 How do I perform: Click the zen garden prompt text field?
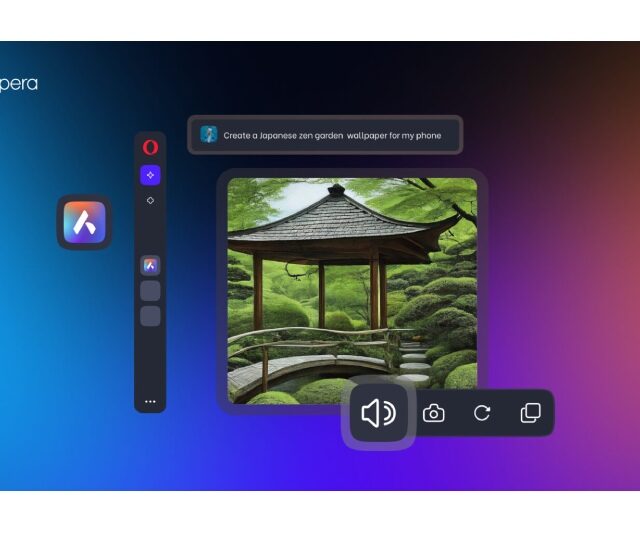click(x=332, y=135)
